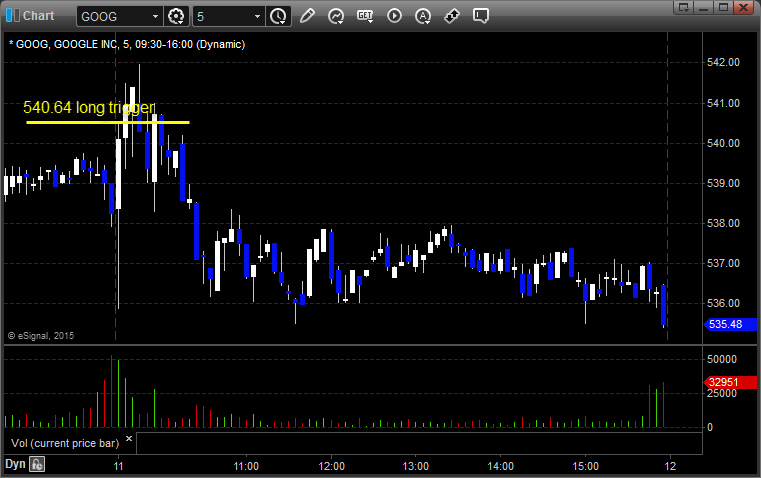
Task: Click the 50000 volume axis label
Action: click(x=722, y=360)
